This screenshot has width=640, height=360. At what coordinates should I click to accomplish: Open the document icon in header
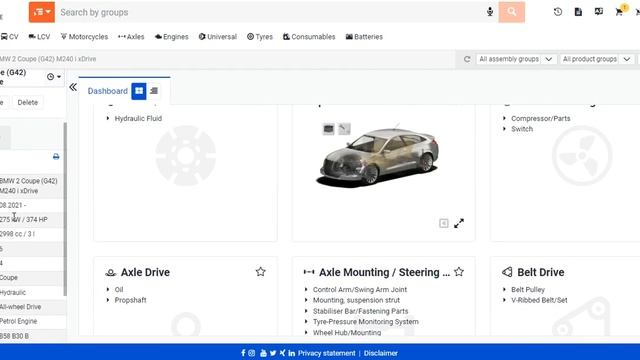point(578,12)
